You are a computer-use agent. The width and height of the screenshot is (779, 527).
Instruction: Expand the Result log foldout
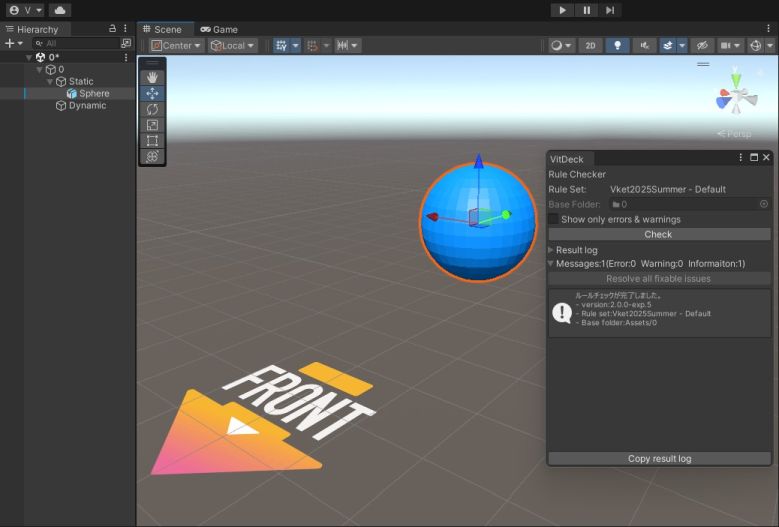coord(551,250)
